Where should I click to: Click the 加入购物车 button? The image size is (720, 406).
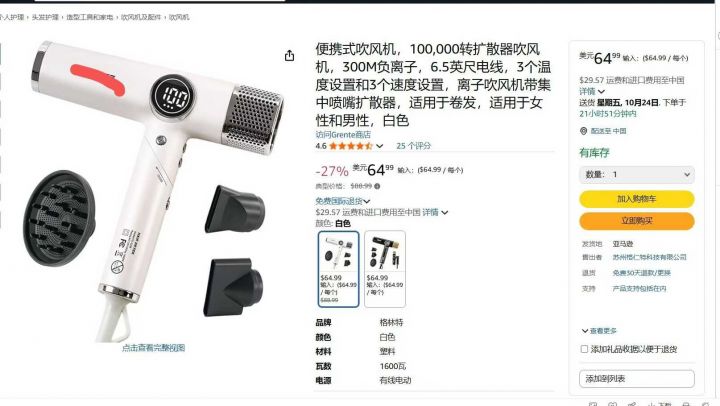tap(637, 199)
